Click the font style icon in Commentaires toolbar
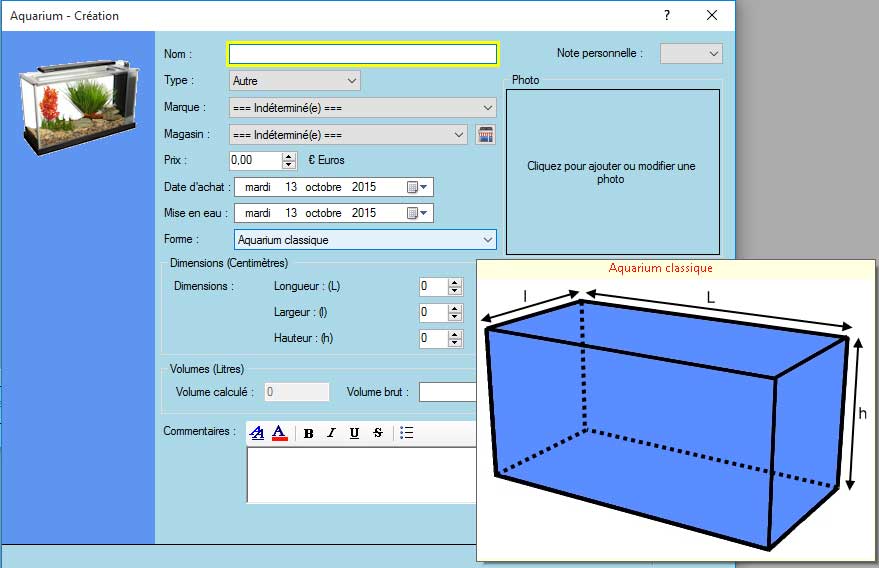879x568 pixels. [257, 433]
